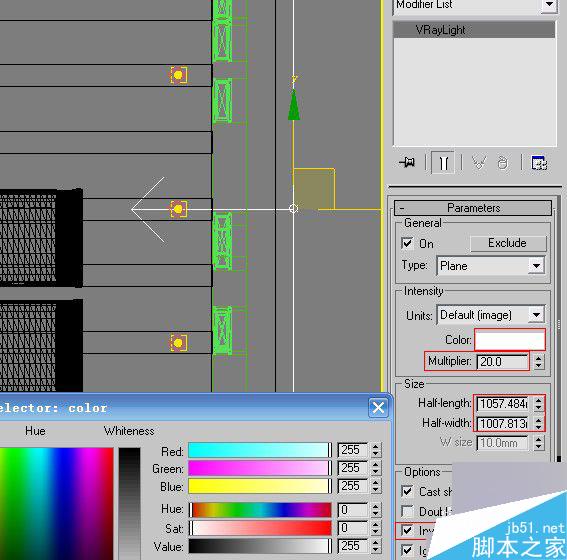Screen dimensions: 567x560
Task: Click the Value field showing 255
Action: [x=353, y=546]
